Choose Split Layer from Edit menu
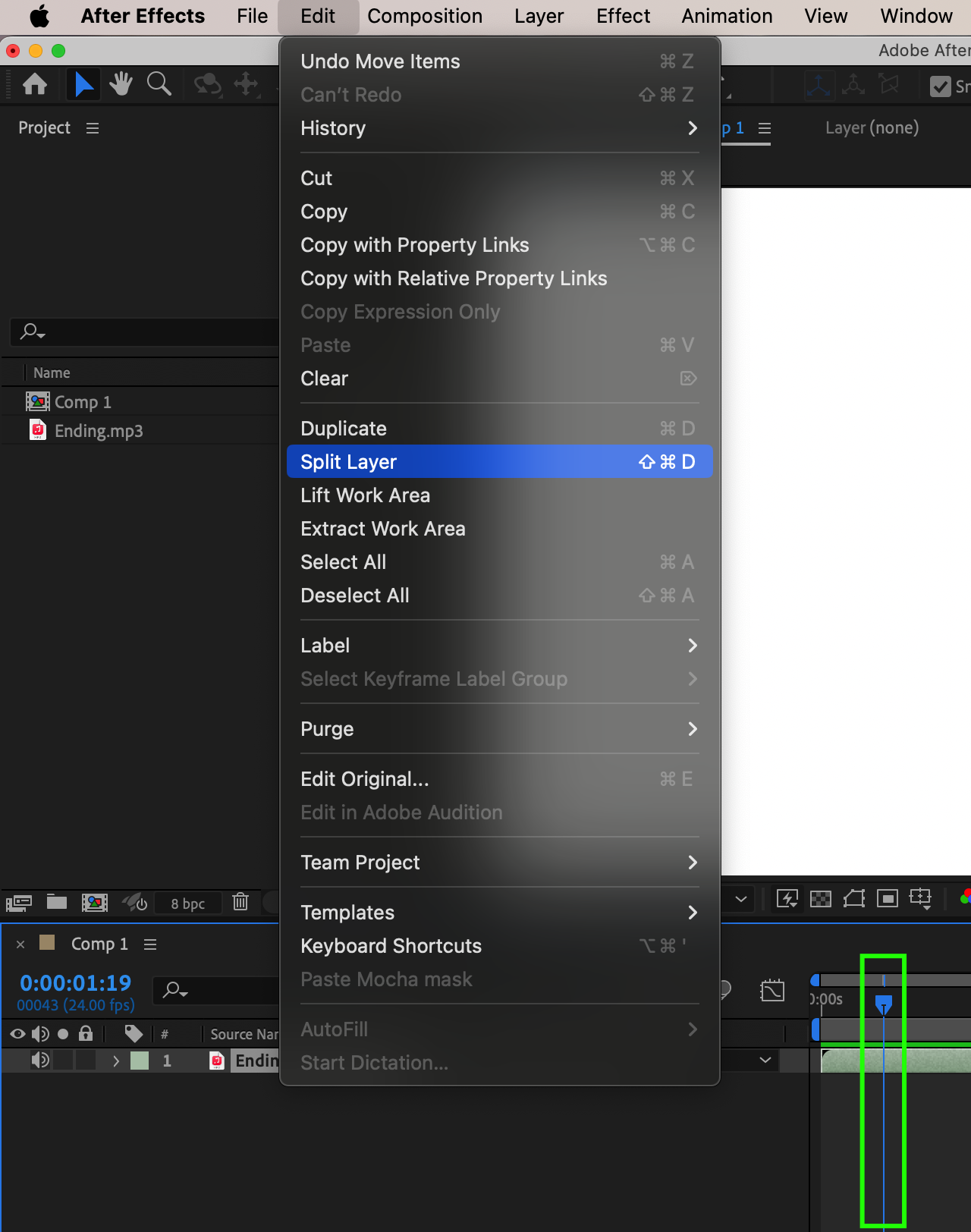 [x=499, y=462]
